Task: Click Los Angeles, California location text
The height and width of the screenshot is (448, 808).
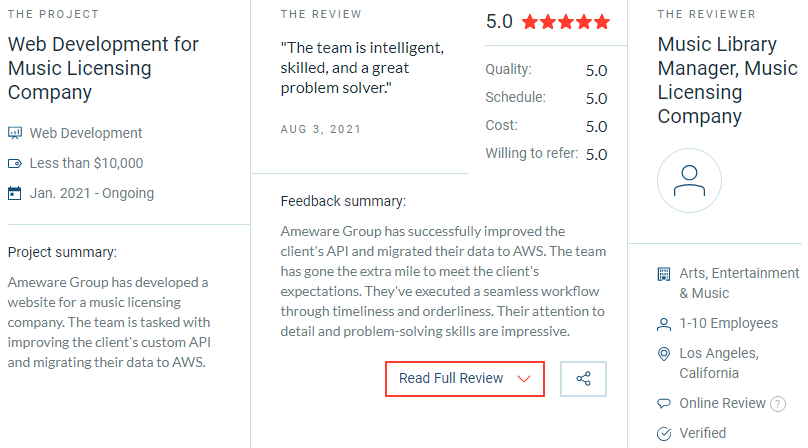Action: (x=718, y=363)
